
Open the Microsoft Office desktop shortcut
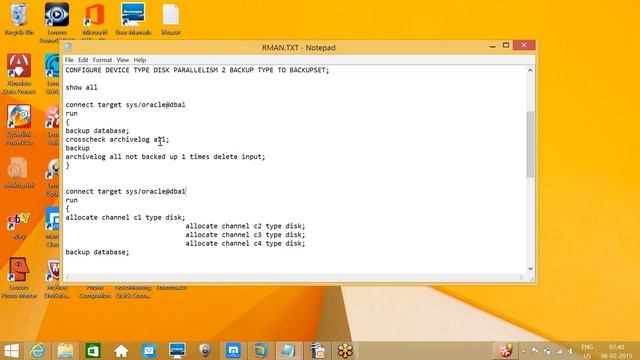coord(94,20)
